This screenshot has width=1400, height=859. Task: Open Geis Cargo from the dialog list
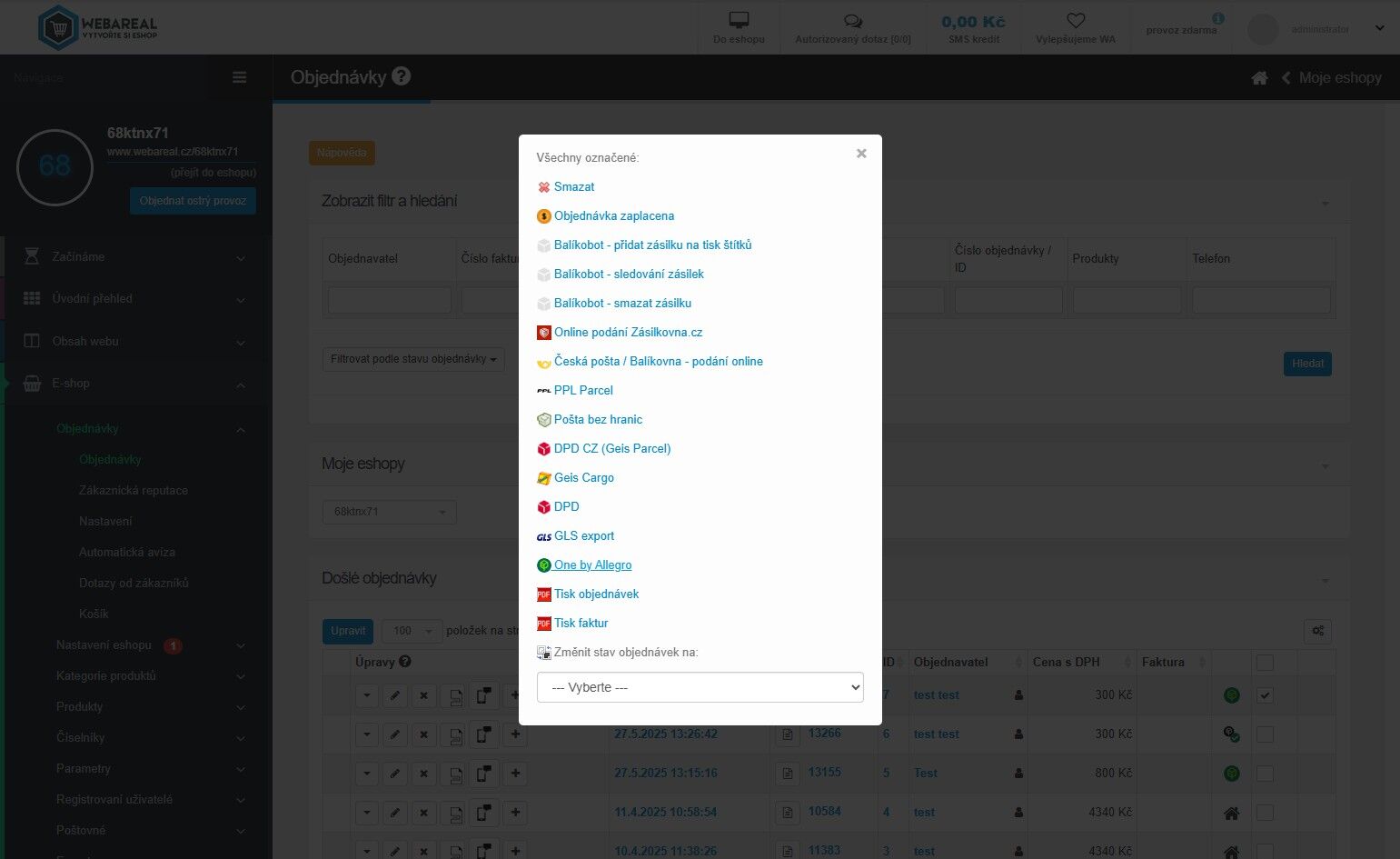(x=584, y=477)
